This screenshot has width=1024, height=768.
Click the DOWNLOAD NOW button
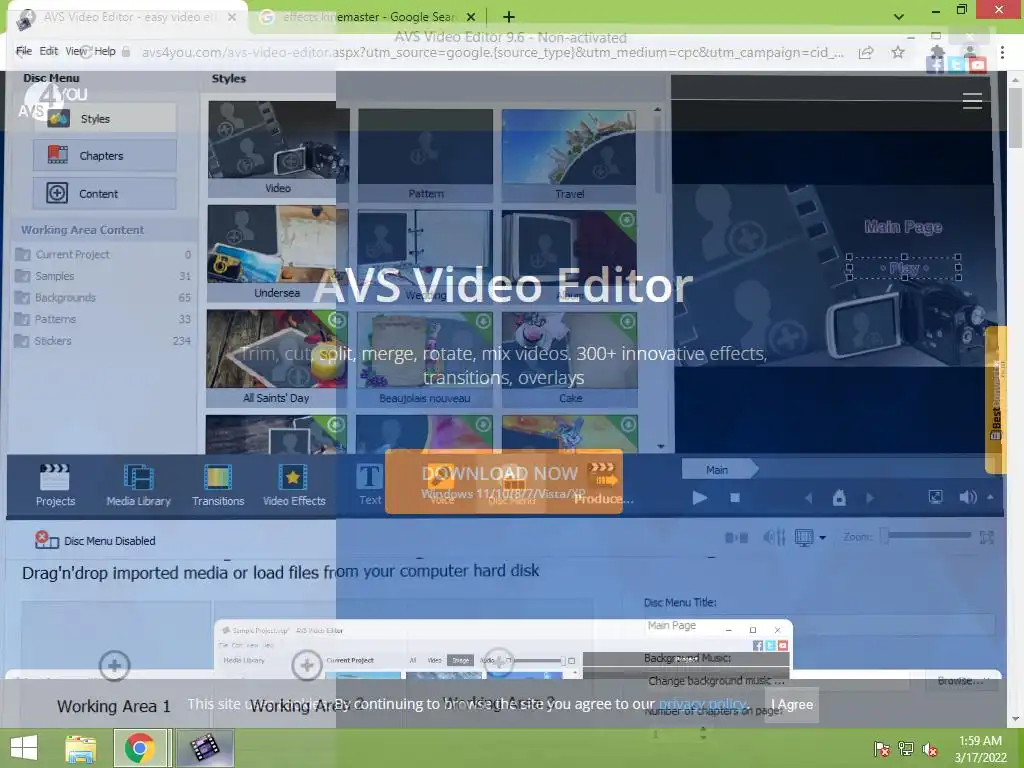[x=504, y=481]
